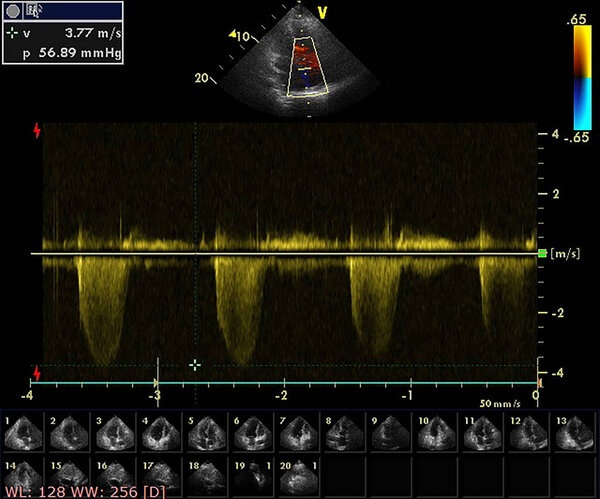Open thumbnail 6
The image size is (600, 499).
[x=253, y=432]
